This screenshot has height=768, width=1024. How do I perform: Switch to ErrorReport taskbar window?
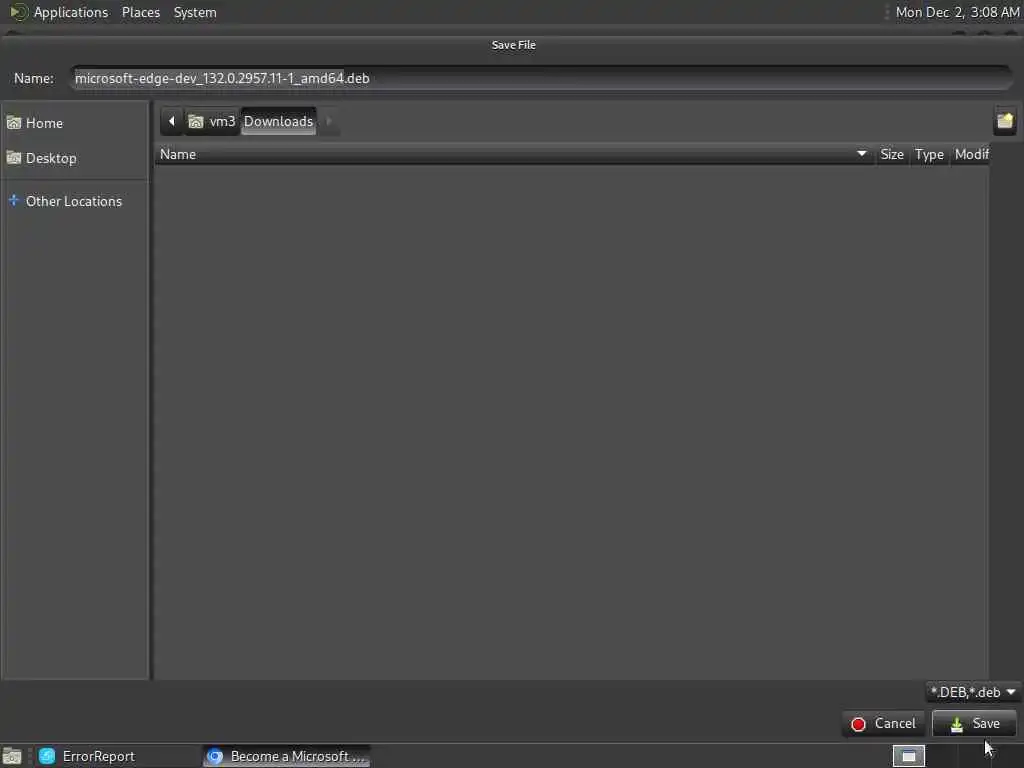(x=116, y=756)
